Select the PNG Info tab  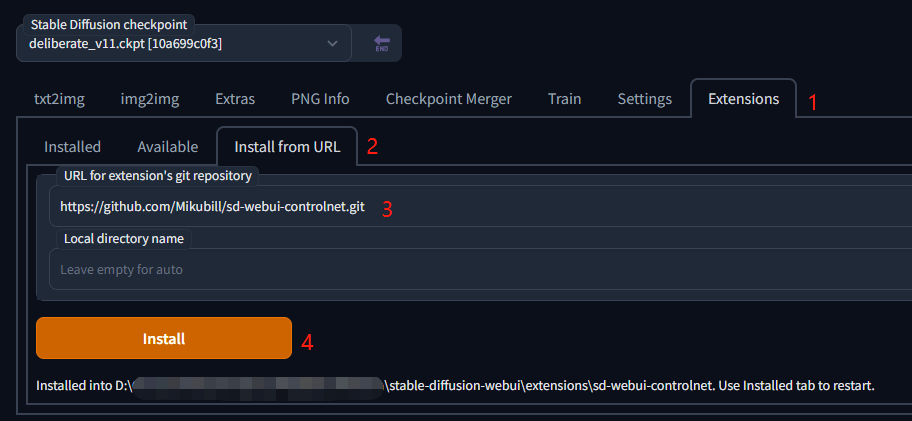tap(320, 99)
